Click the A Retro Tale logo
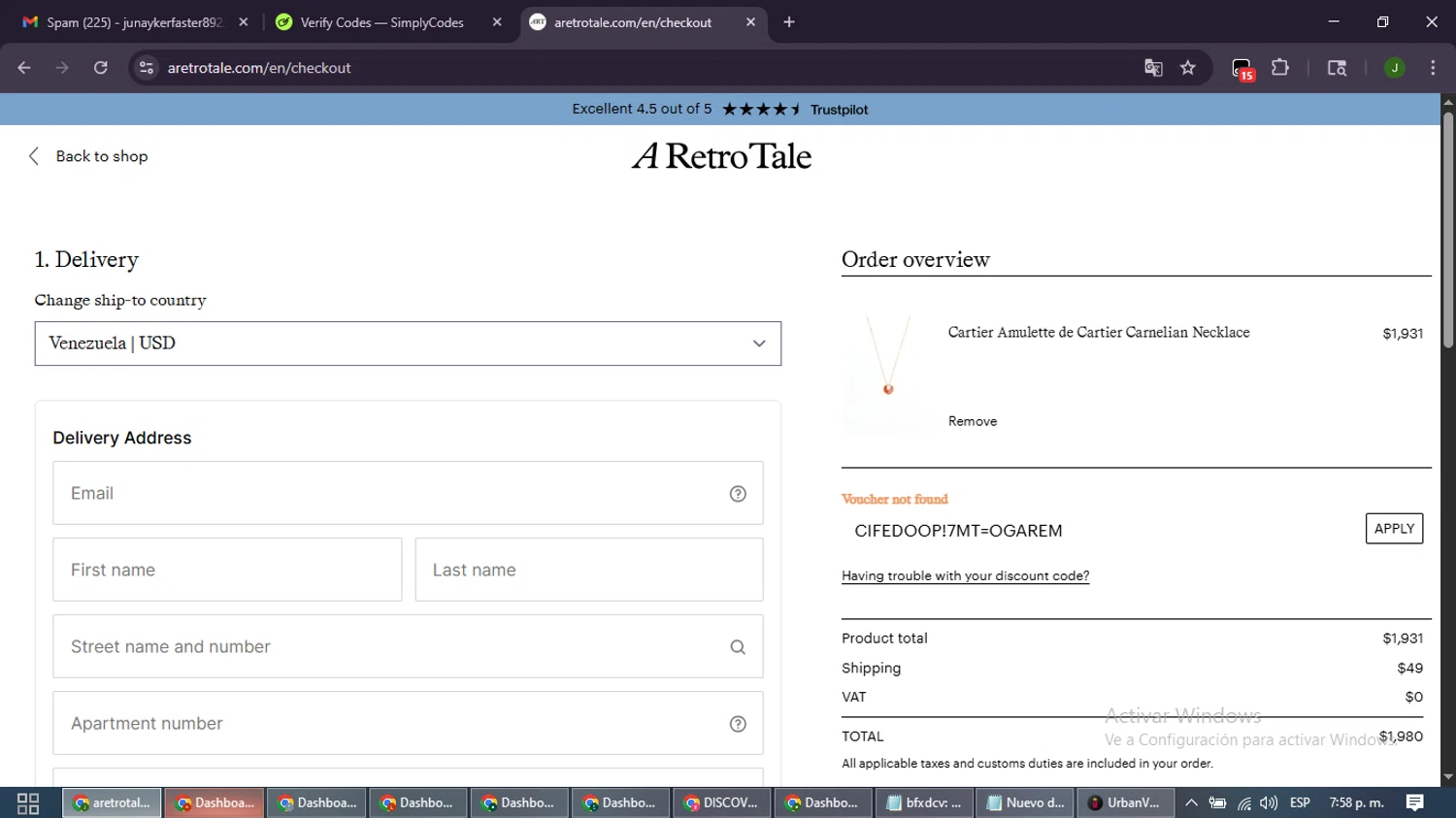 [721, 156]
